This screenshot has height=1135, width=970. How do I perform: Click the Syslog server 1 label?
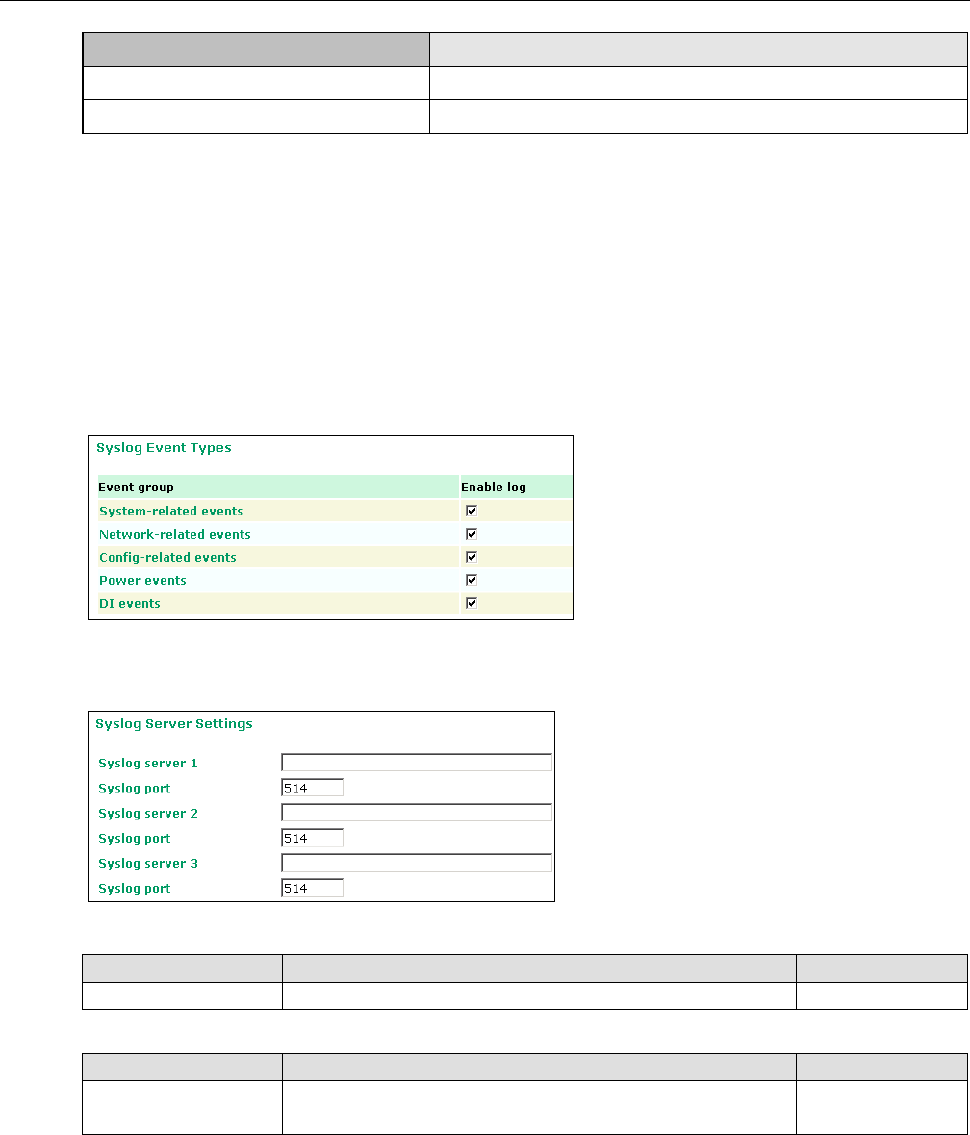point(148,763)
